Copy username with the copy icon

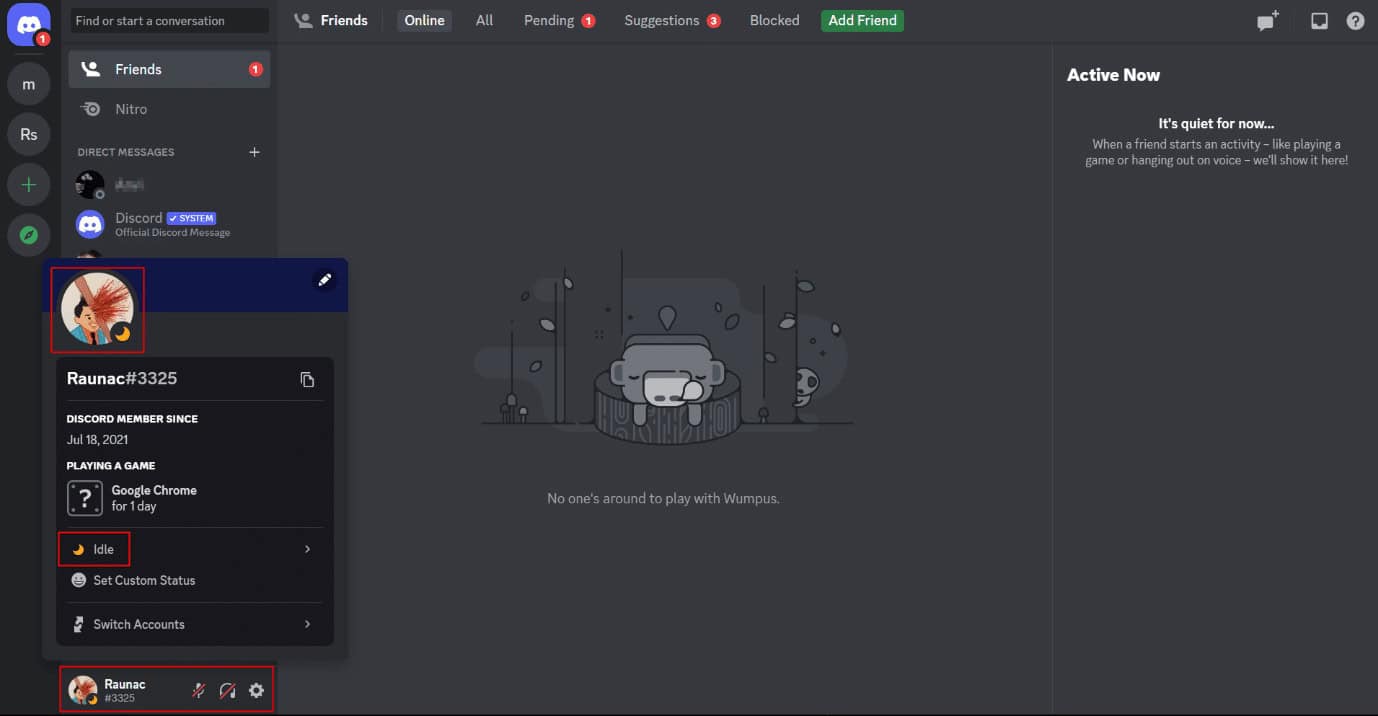click(x=308, y=379)
